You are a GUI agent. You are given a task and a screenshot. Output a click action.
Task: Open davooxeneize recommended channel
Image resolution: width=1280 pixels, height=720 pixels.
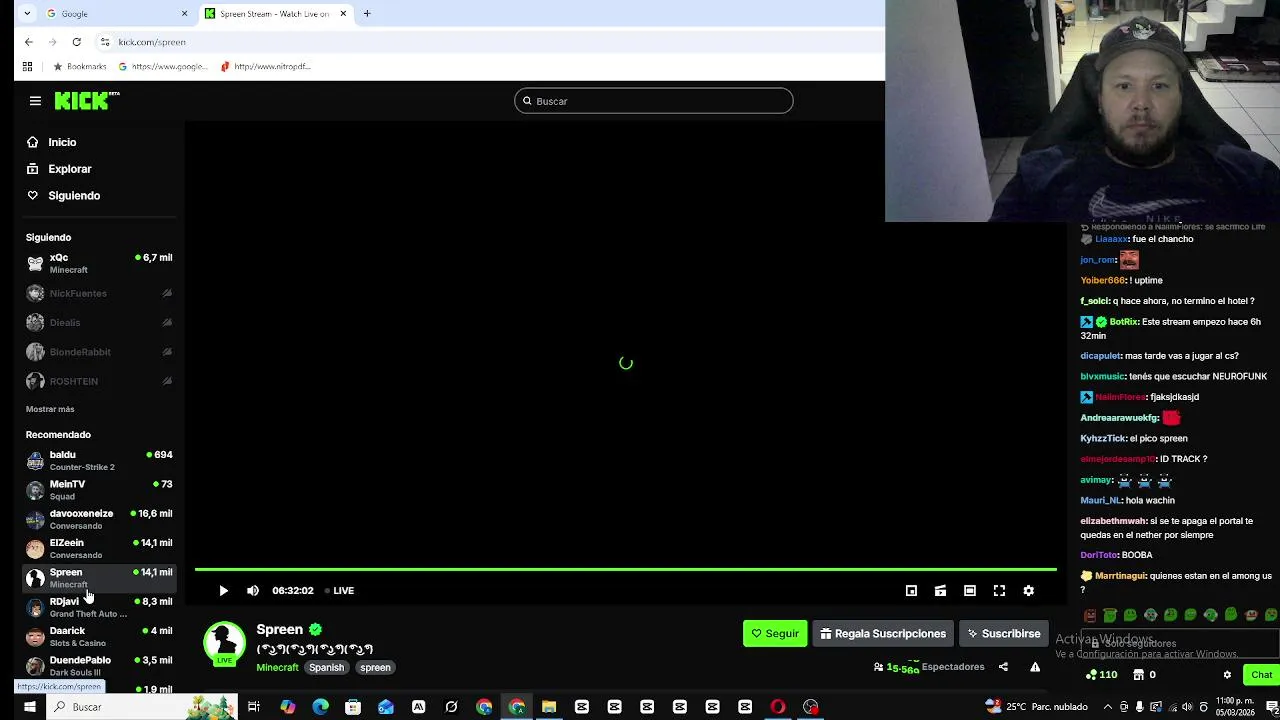[x=99, y=519]
